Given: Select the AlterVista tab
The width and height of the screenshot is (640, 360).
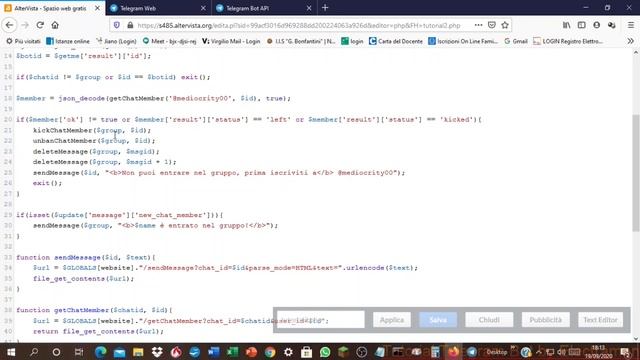Looking at the screenshot, I should click(x=52, y=8).
